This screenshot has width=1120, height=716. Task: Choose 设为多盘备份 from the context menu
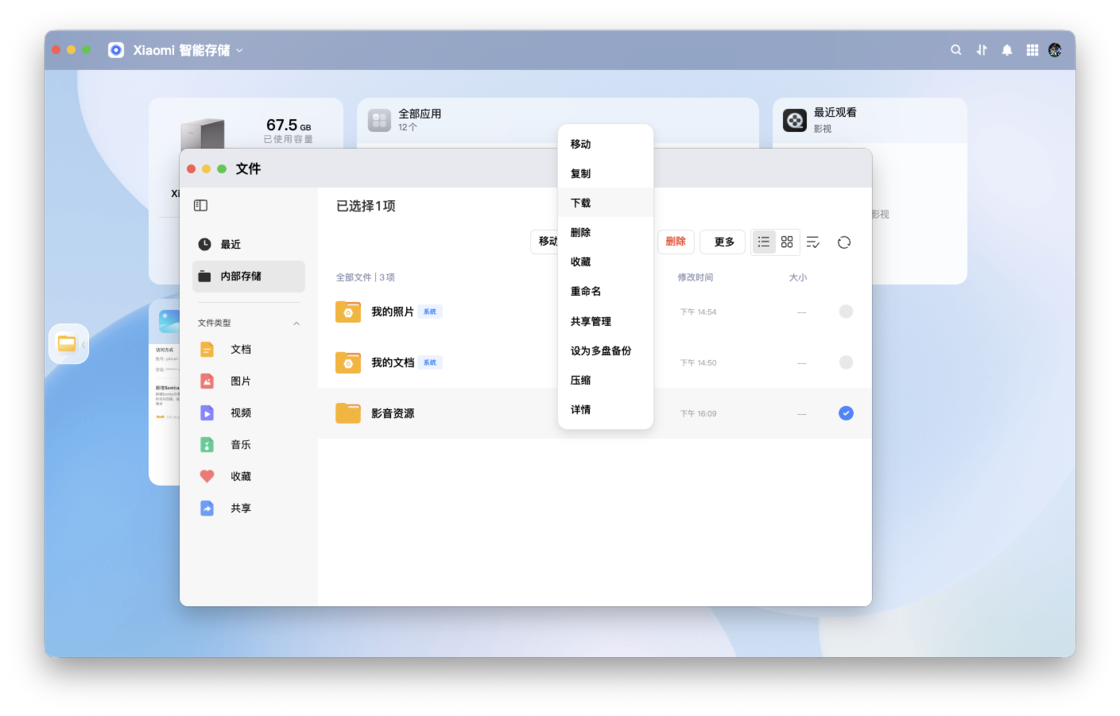tap(606, 351)
